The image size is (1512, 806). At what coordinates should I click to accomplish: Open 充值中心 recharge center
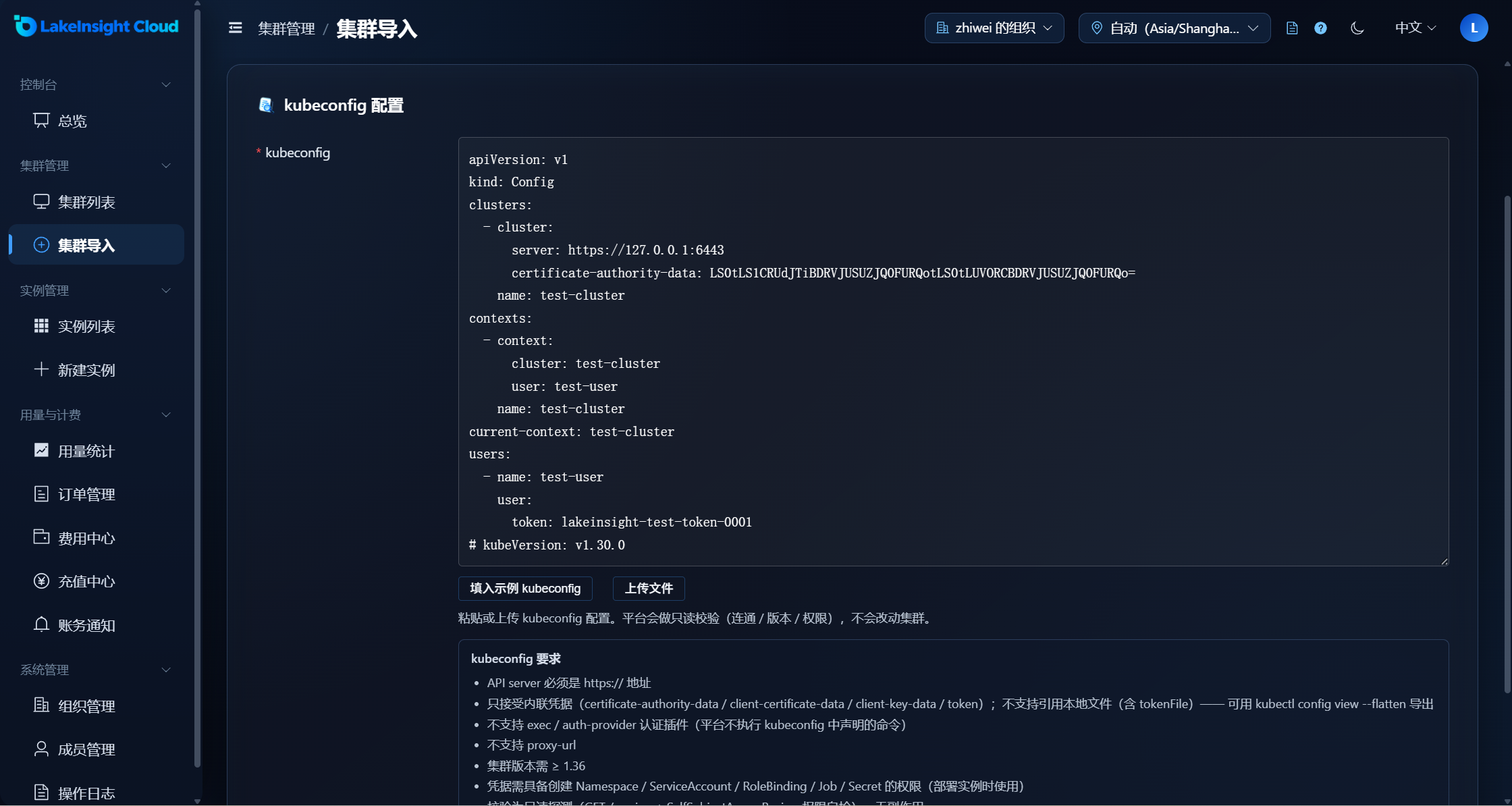tap(96, 581)
